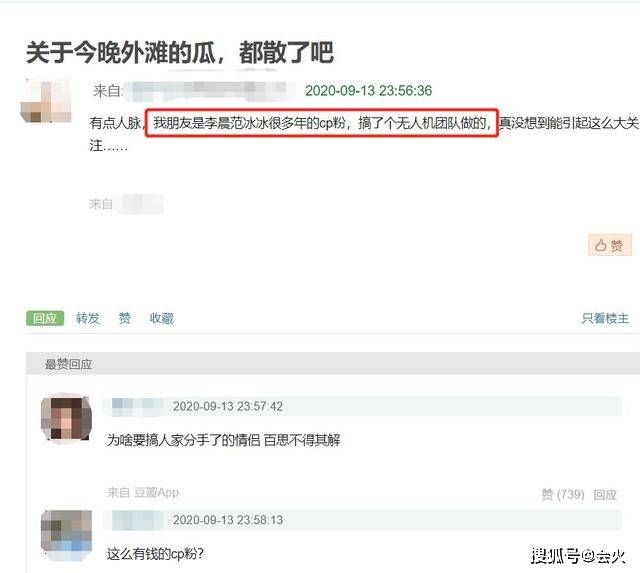Screen dimensions: 640x573
Task: Click 回应 beside the 739 likes
Action: 605,495
